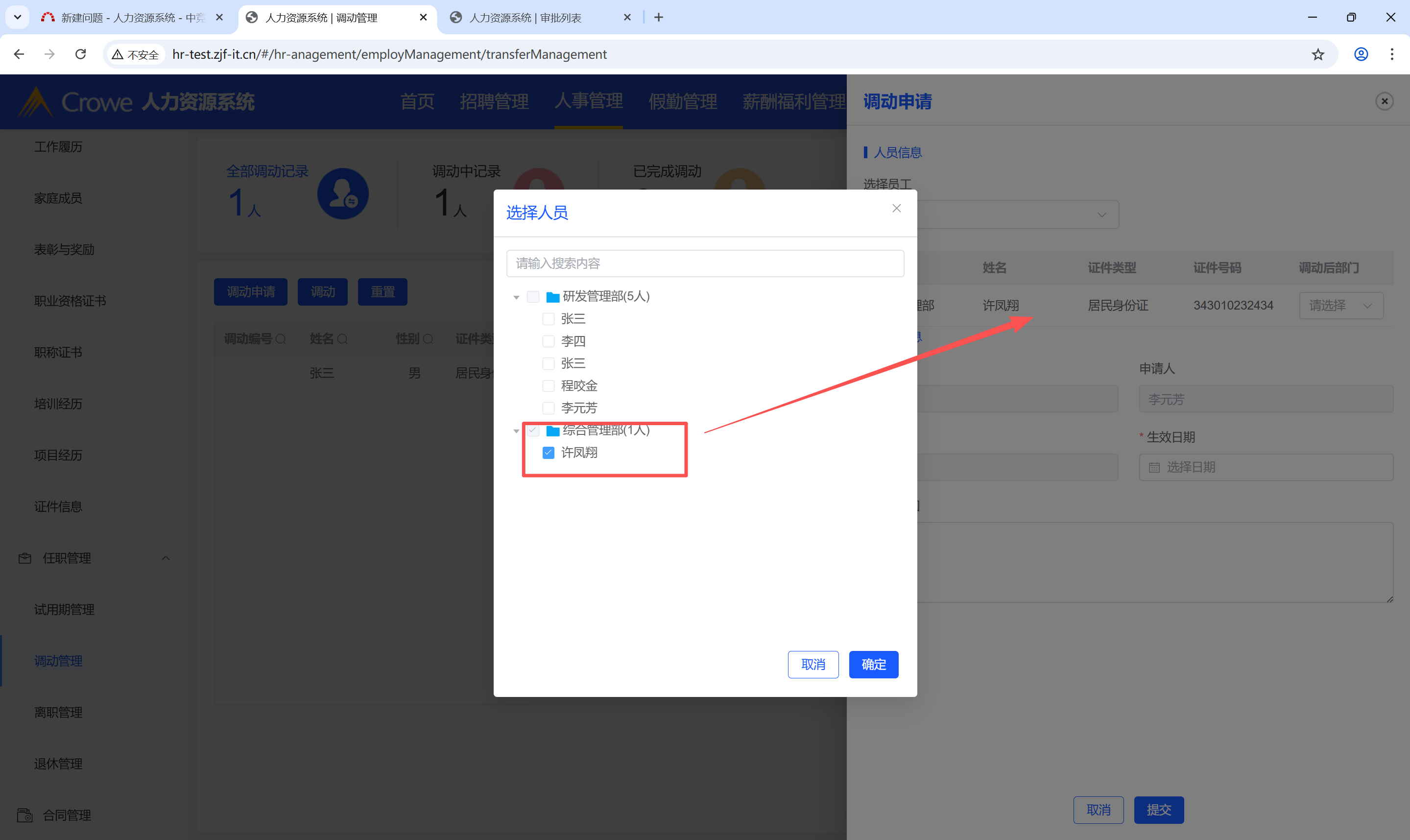The width and height of the screenshot is (1410, 840).
Task: Reload the page with refresh icon
Action: pos(80,54)
